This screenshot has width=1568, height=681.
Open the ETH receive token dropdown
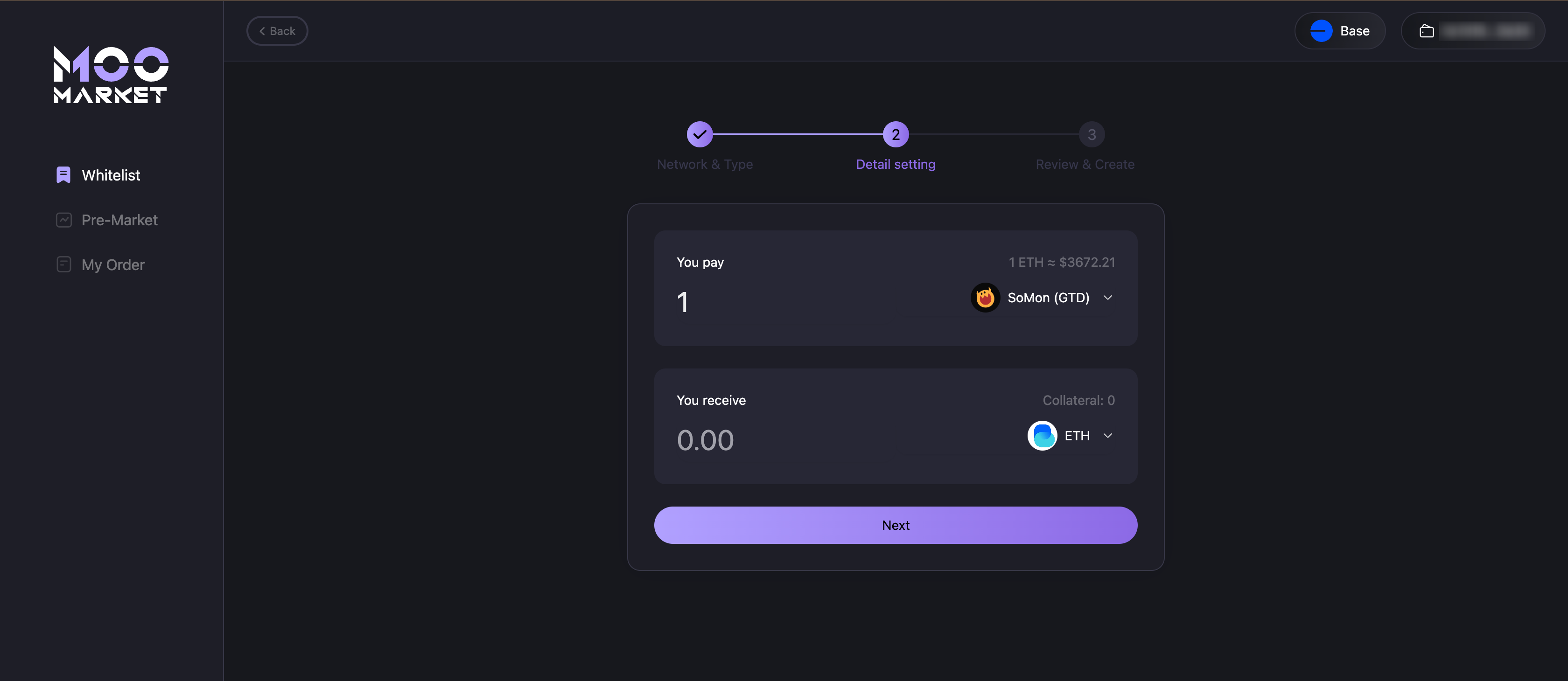coord(1108,436)
